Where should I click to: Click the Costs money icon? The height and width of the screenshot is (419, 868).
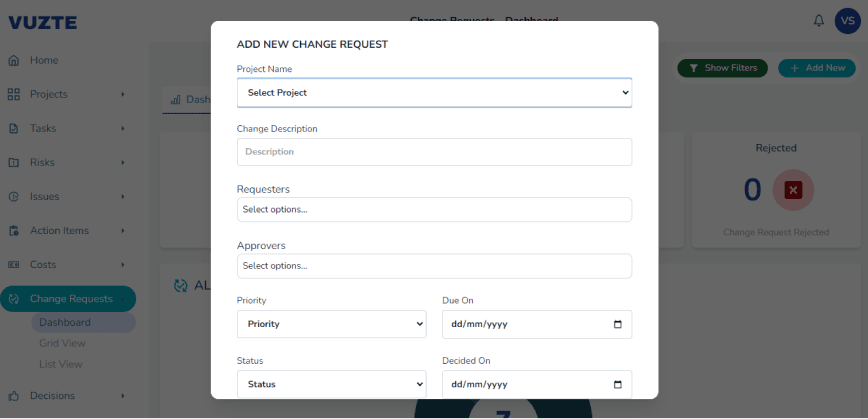point(14,265)
